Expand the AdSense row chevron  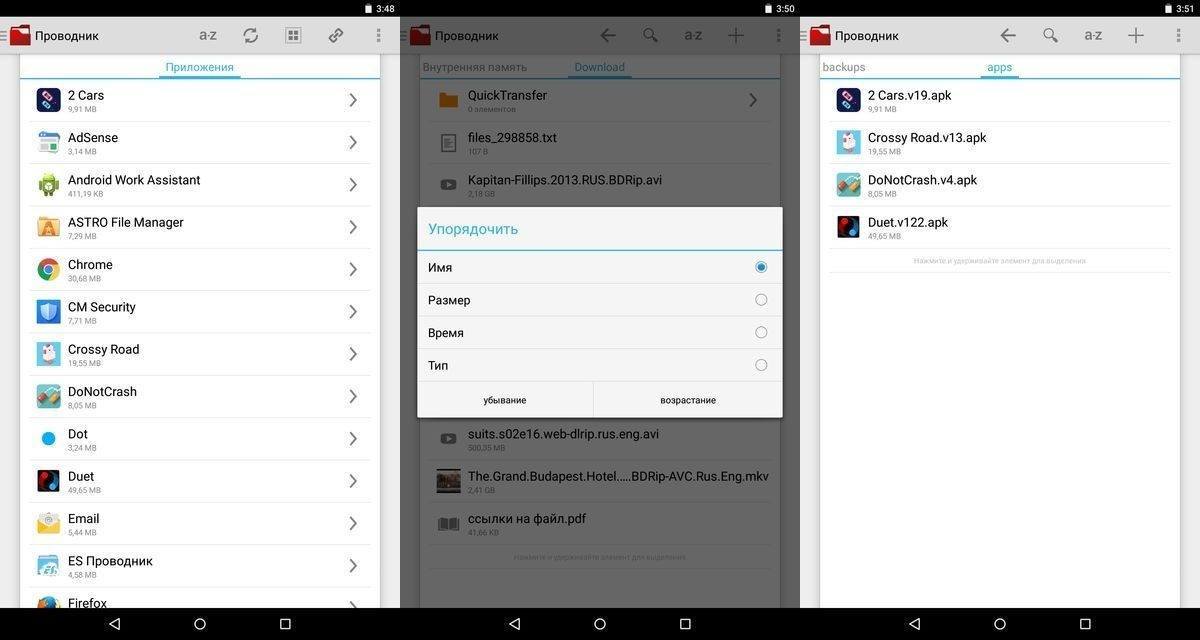tap(353, 142)
